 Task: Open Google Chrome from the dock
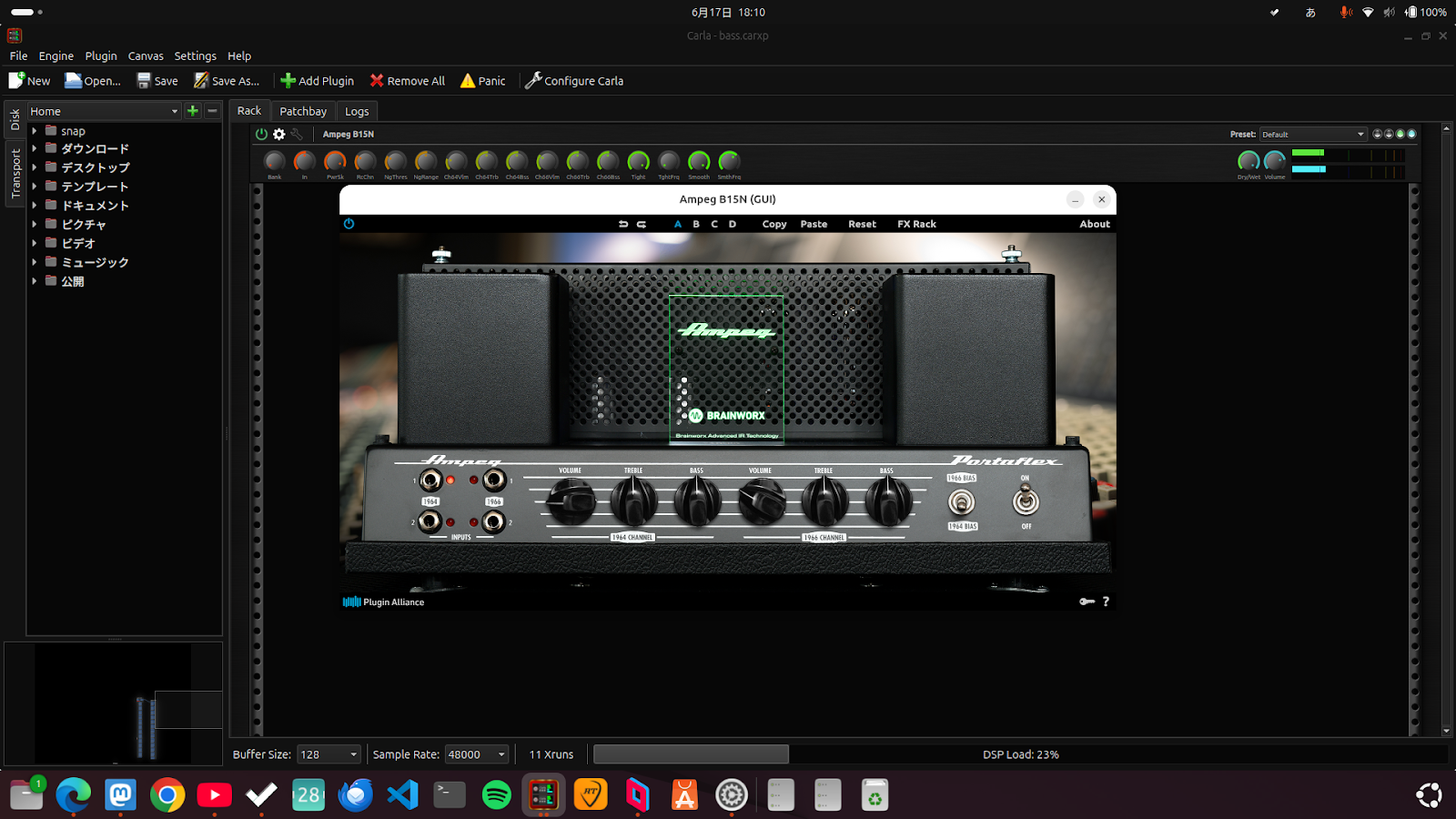(167, 794)
